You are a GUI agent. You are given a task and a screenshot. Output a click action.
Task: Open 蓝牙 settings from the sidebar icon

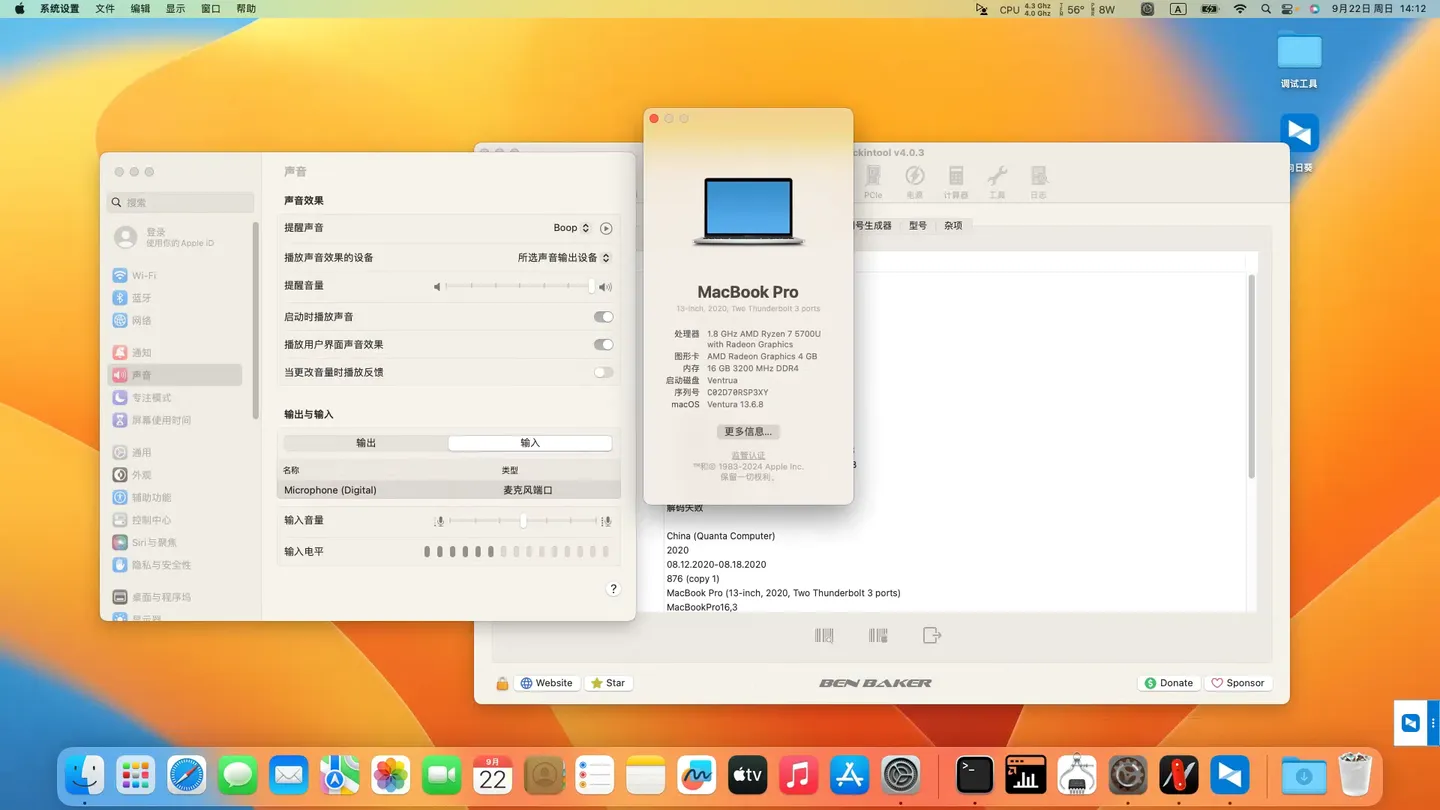(x=122, y=297)
